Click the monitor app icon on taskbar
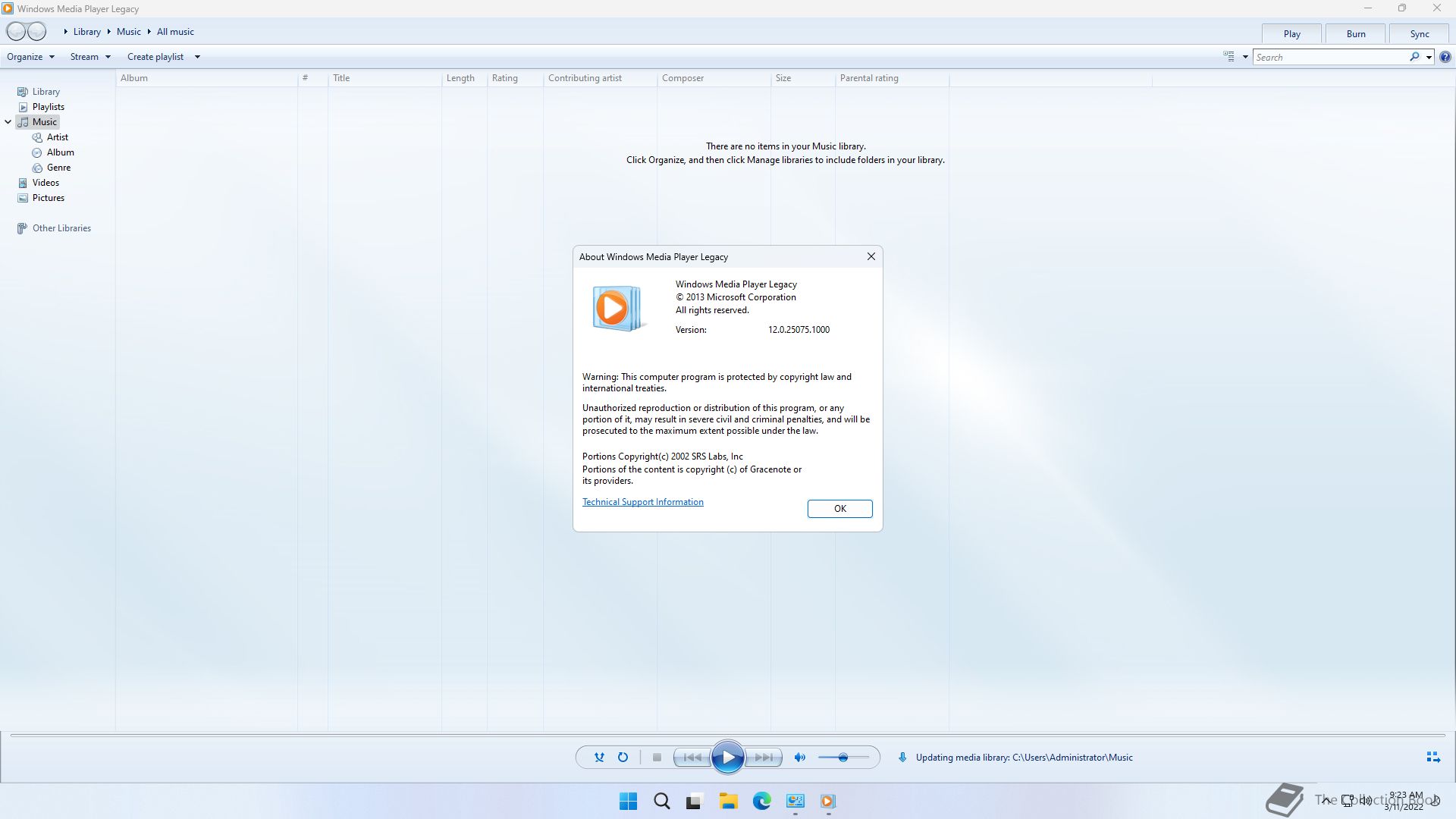The image size is (1456, 819). pyautogui.click(x=795, y=802)
